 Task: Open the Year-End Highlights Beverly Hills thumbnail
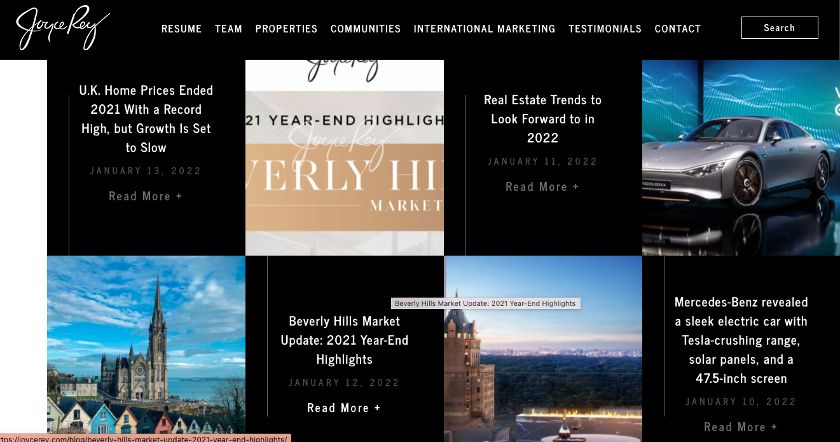(x=344, y=158)
